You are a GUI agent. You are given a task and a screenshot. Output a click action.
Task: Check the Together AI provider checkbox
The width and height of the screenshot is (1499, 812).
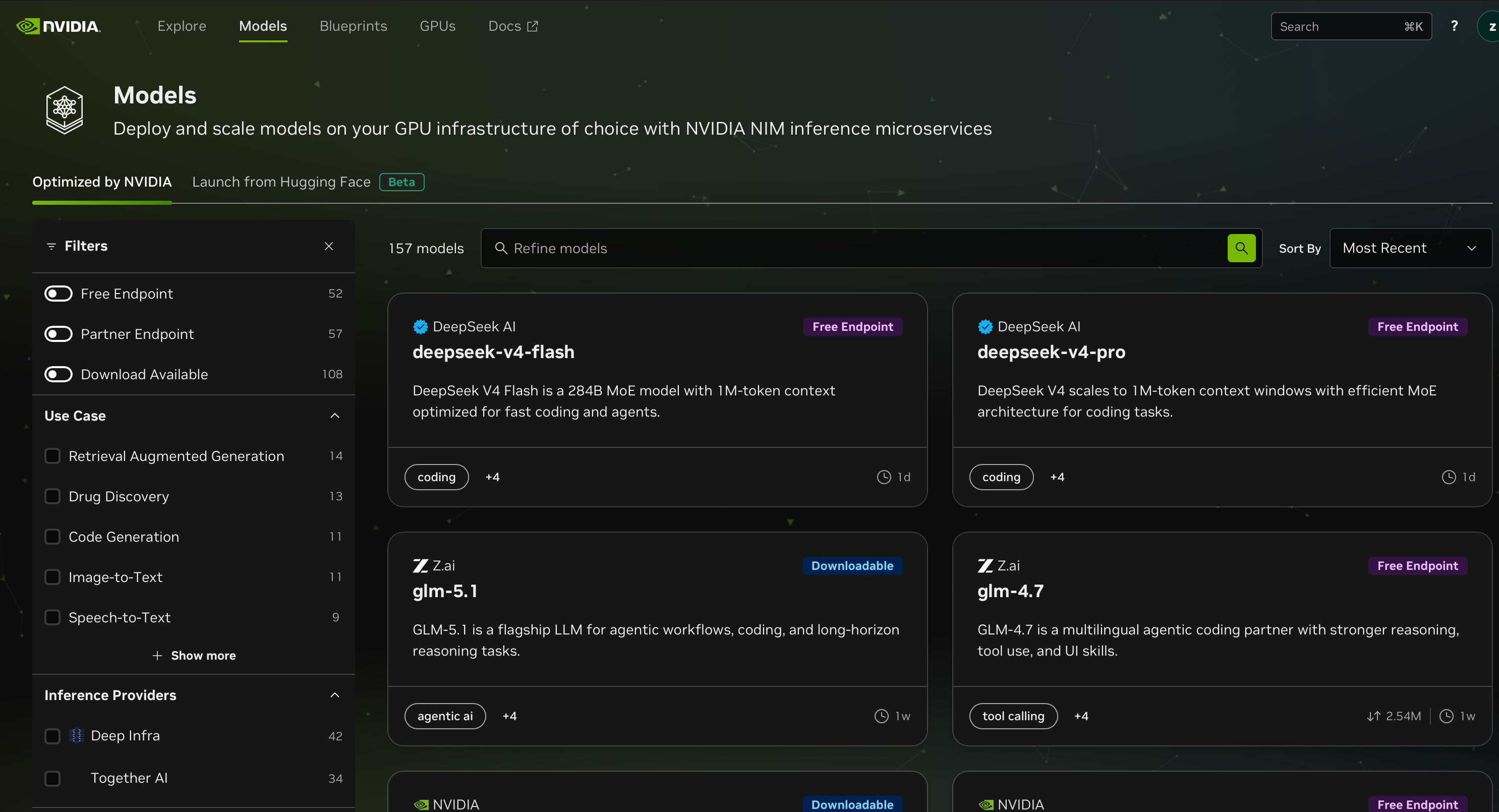point(52,778)
